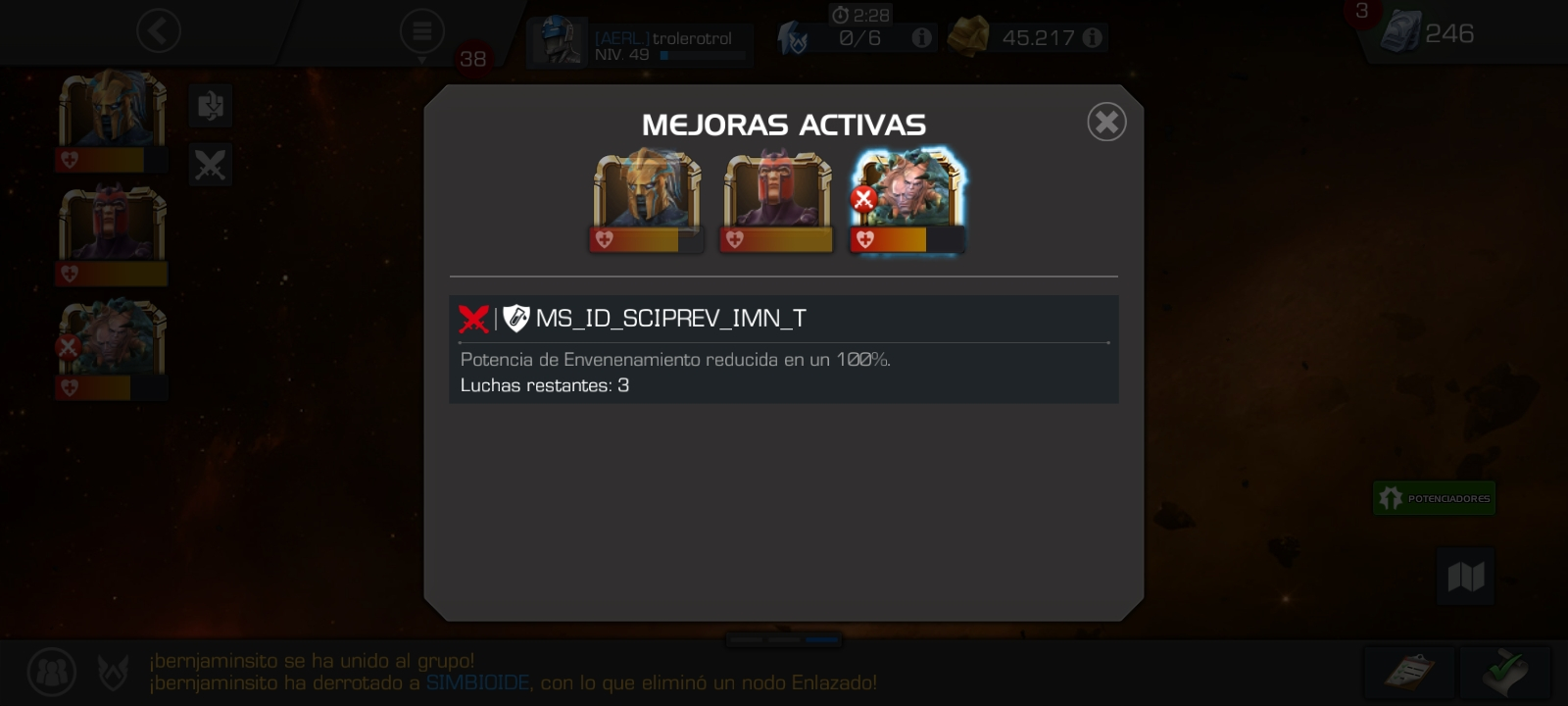
Task: Select the gold-helmet champion in the dialog
Action: point(647,200)
